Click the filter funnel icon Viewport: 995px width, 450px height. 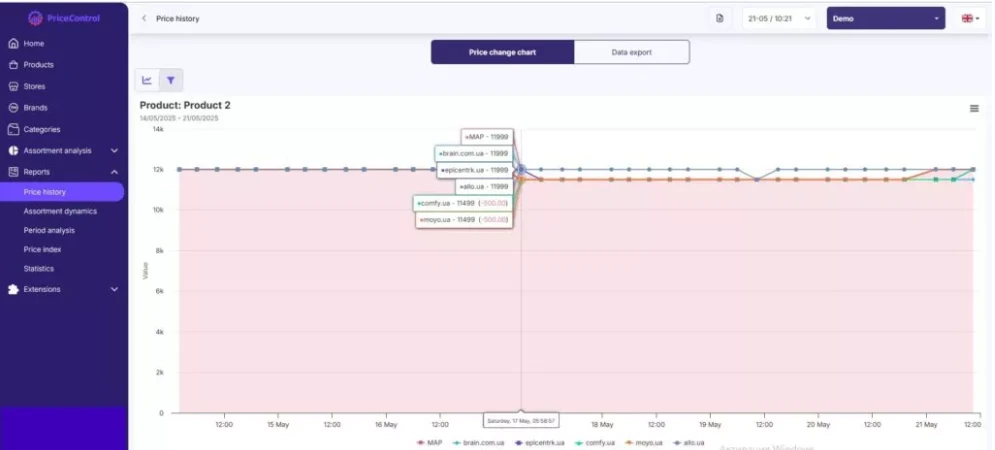(171, 81)
